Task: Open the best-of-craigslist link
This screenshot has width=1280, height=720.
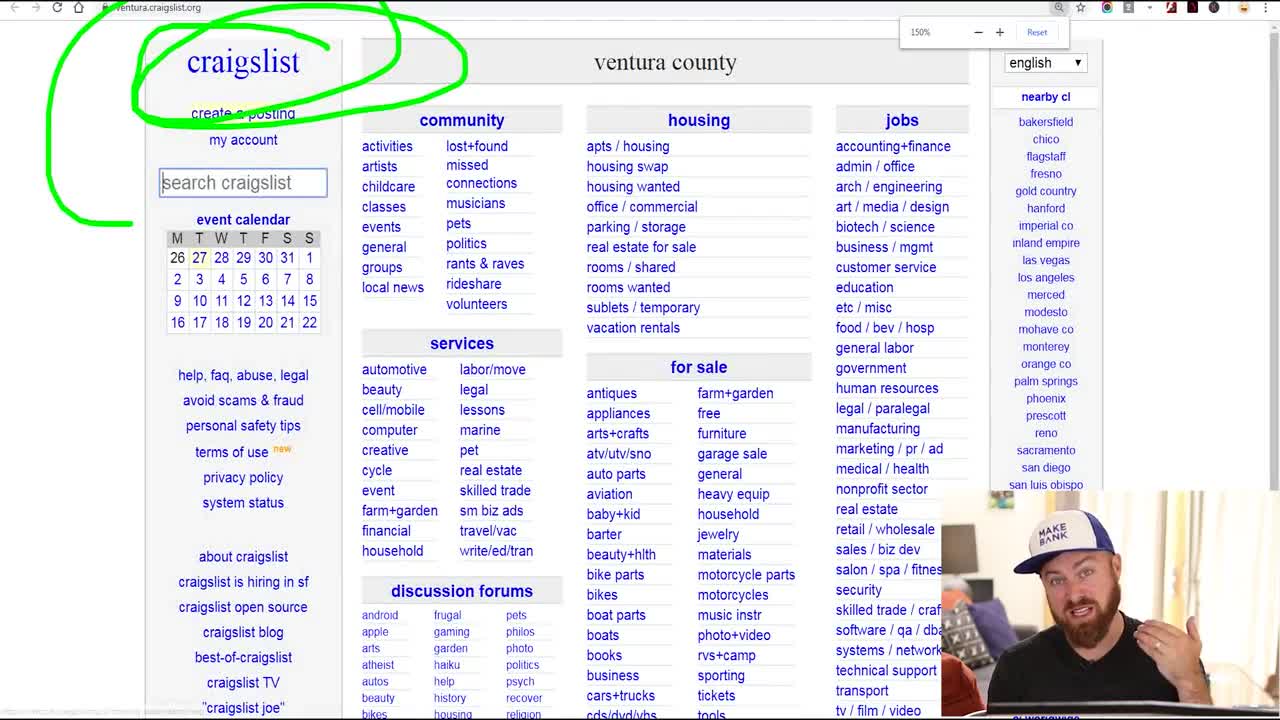Action: pyautogui.click(x=243, y=658)
